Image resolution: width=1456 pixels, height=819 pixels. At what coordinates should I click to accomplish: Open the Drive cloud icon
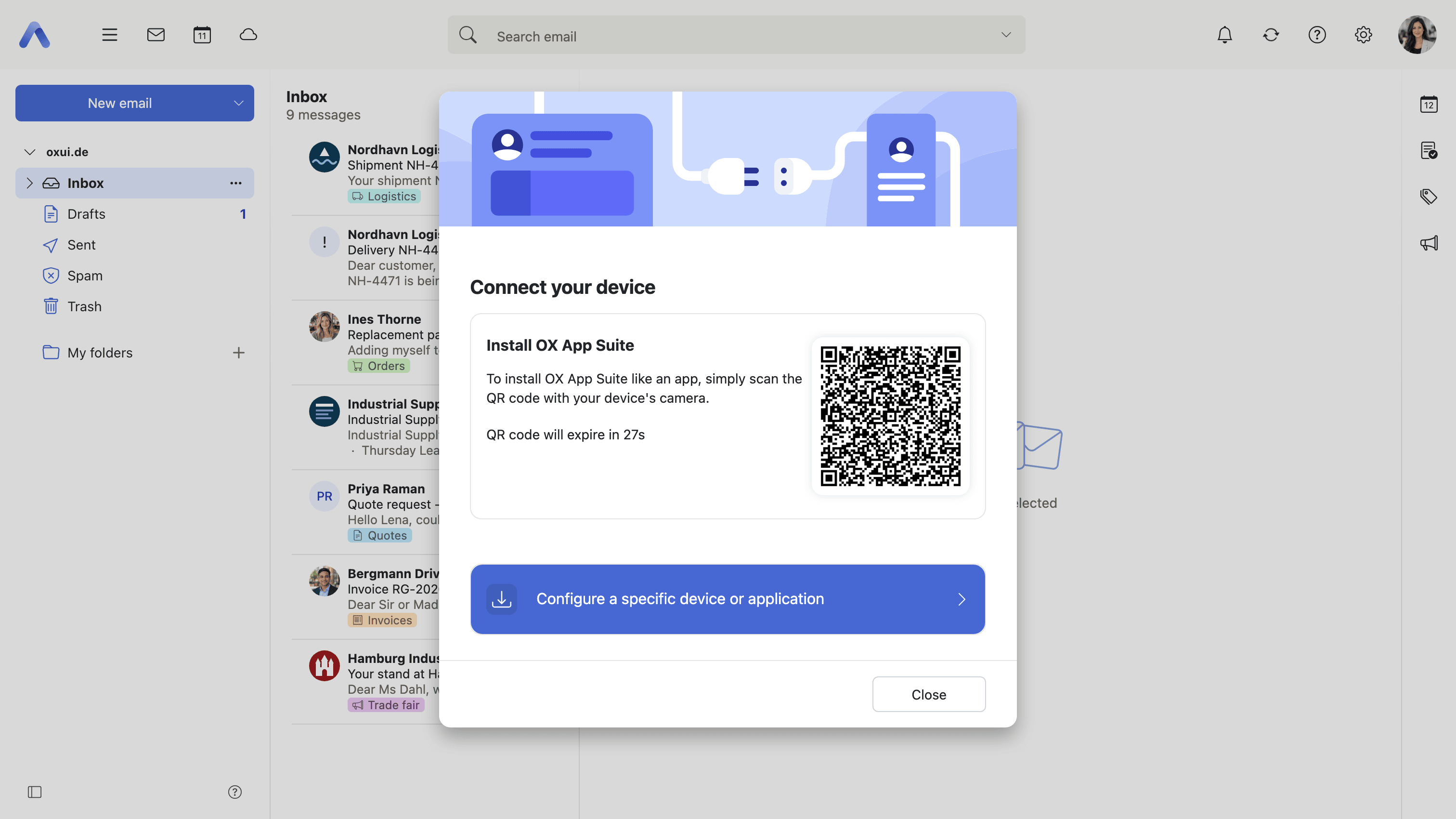coord(249,35)
